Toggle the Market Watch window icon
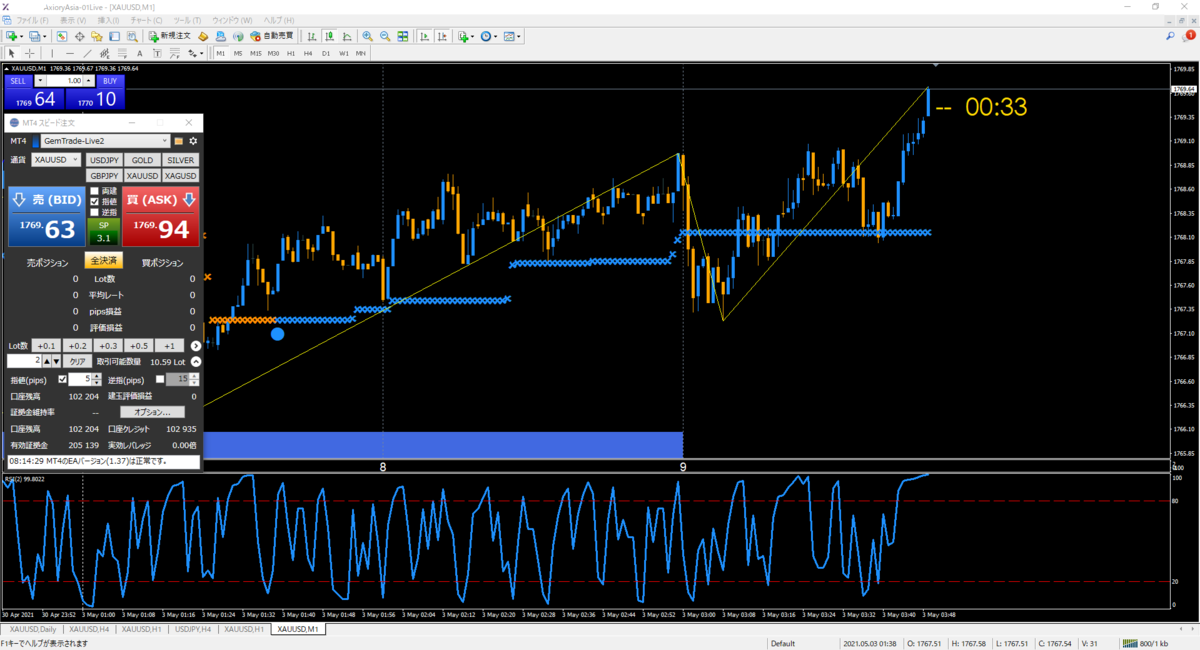The width and height of the screenshot is (1200, 650). click(x=62, y=36)
